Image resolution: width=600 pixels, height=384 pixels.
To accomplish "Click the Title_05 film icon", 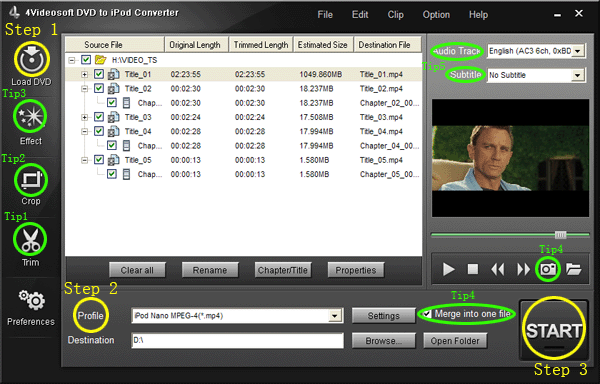I will click(114, 160).
